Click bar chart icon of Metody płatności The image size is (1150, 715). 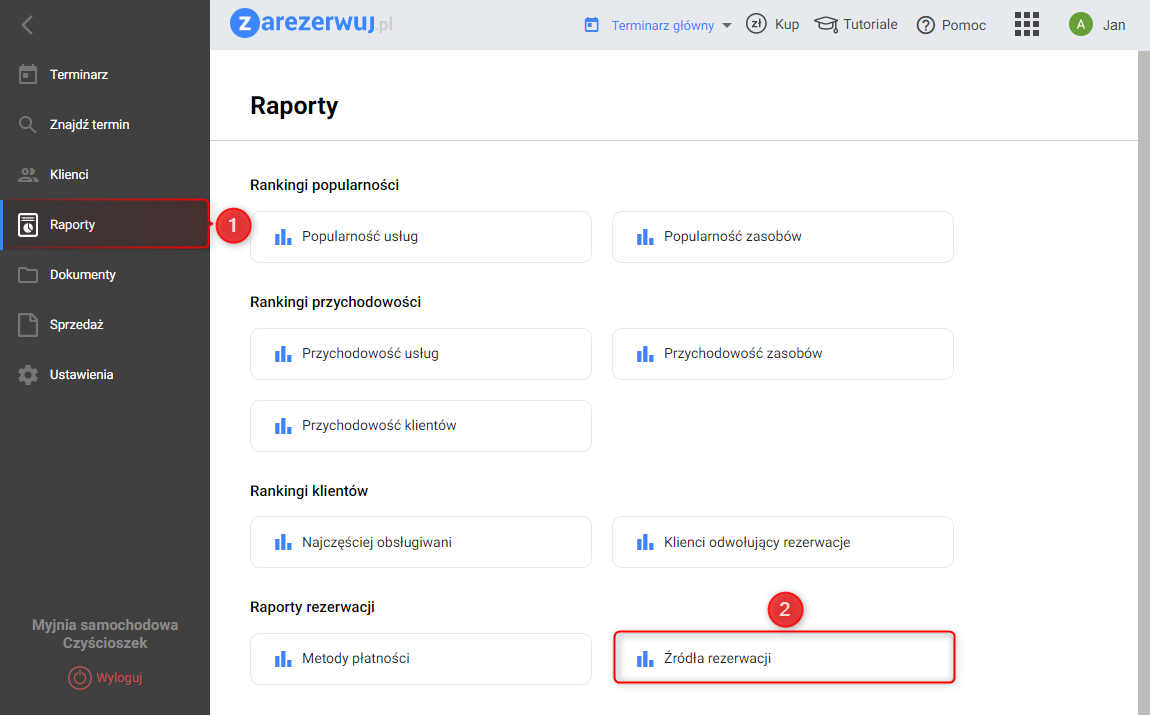click(x=283, y=659)
